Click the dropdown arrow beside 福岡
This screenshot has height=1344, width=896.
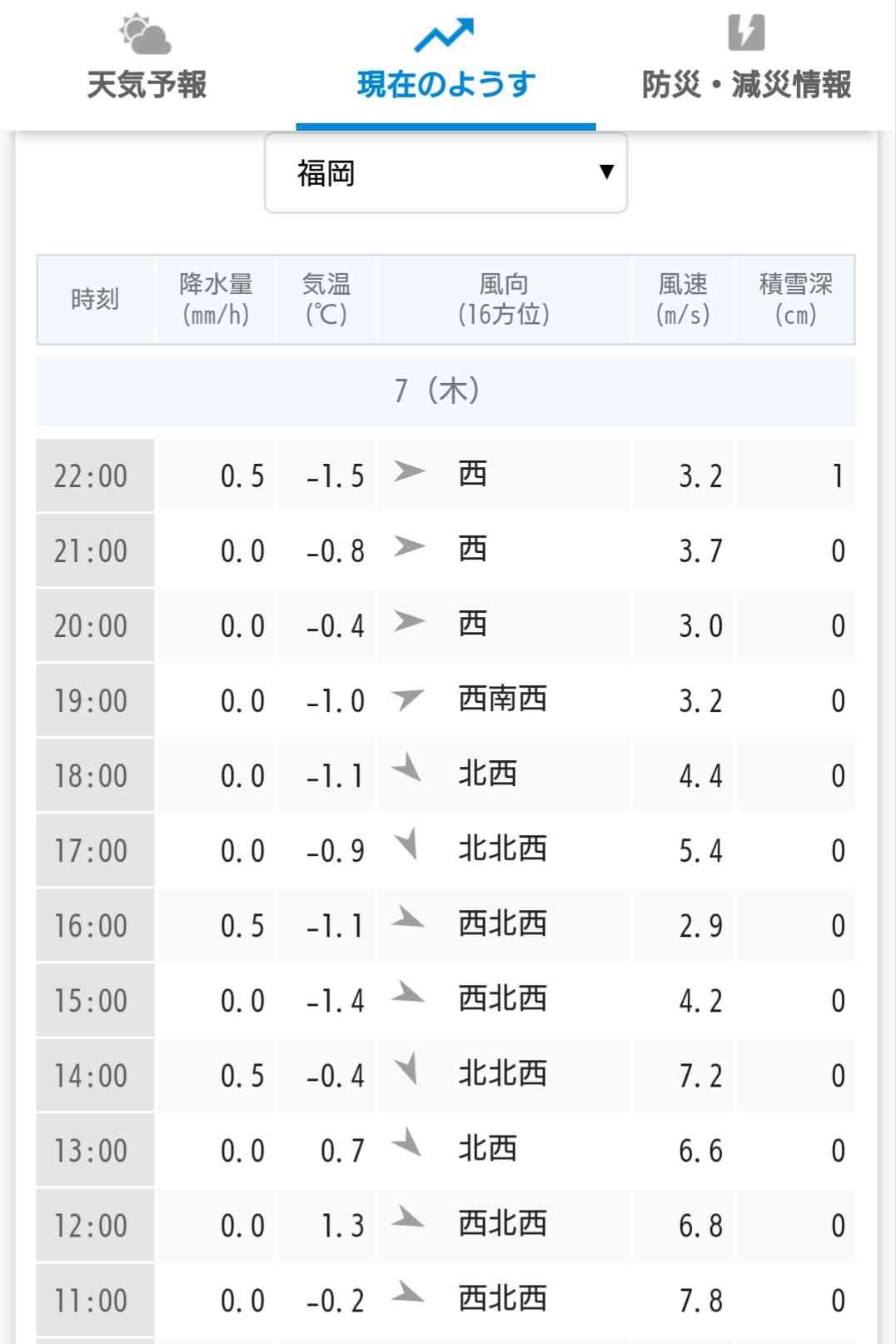click(x=606, y=172)
